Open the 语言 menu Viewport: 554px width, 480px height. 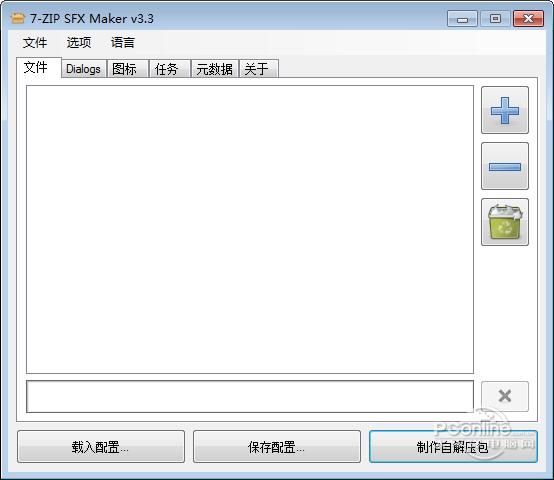(123, 43)
